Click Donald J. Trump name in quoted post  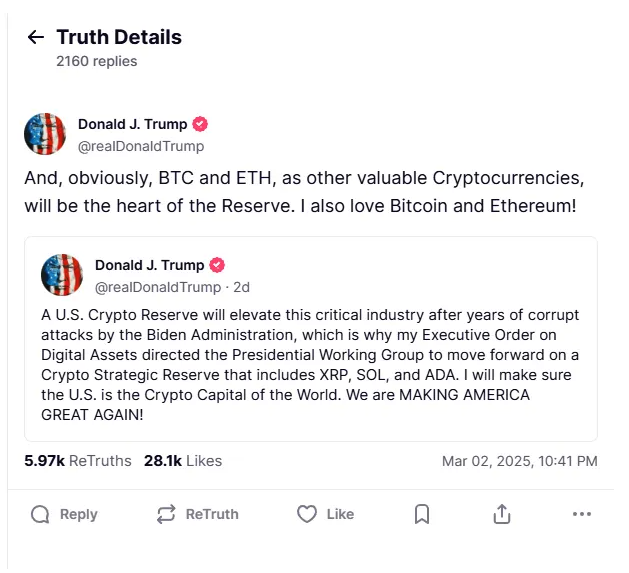pos(149,266)
